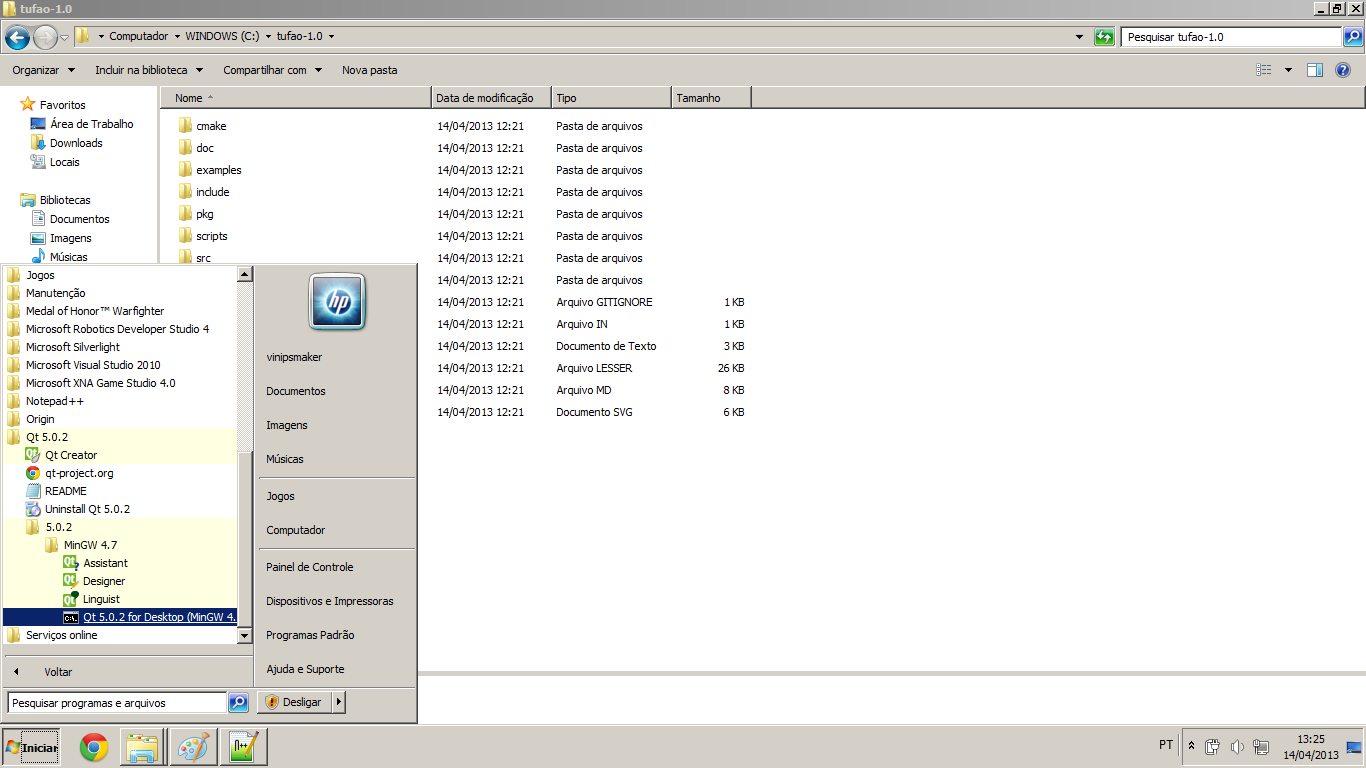Collapse the Qt 5.0.2 program folder
The height and width of the screenshot is (768, 1366).
47,437
